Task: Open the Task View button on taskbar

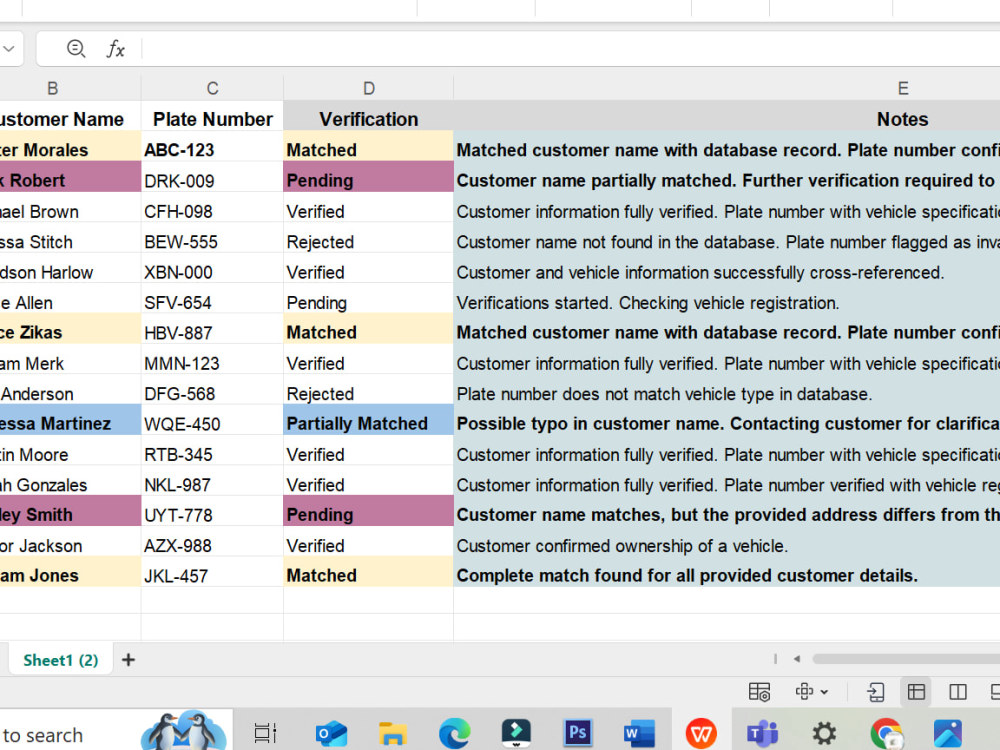Action: coord(265,733)
